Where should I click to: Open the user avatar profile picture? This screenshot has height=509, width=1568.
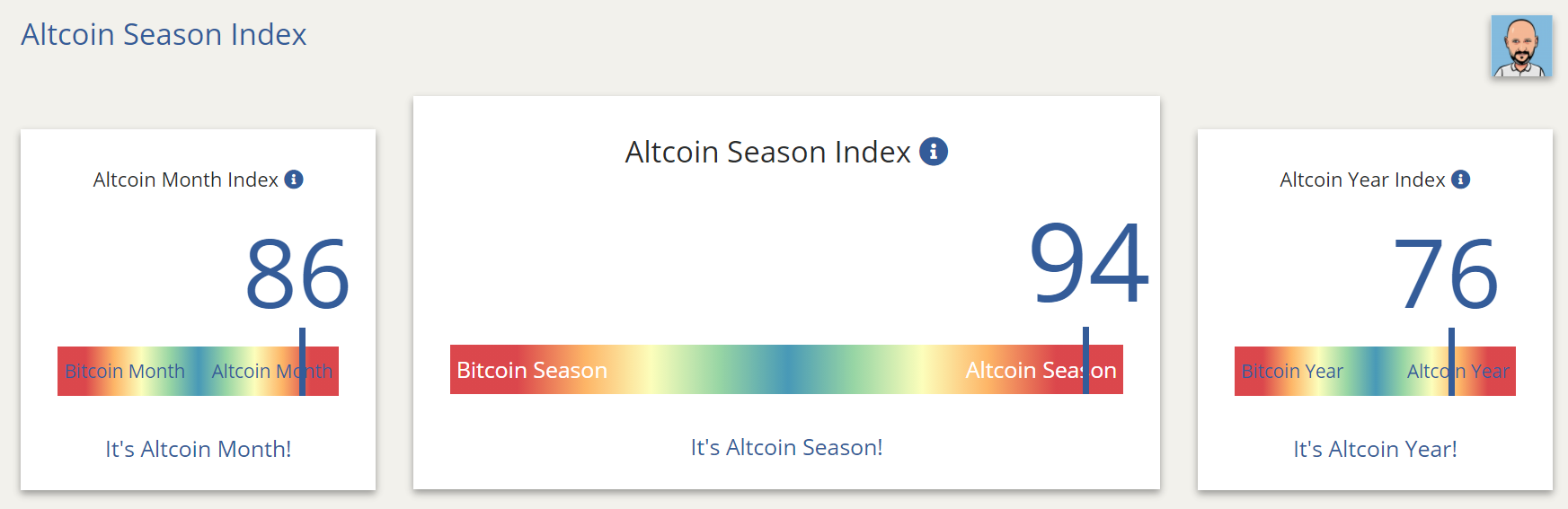pos(1521,46)
